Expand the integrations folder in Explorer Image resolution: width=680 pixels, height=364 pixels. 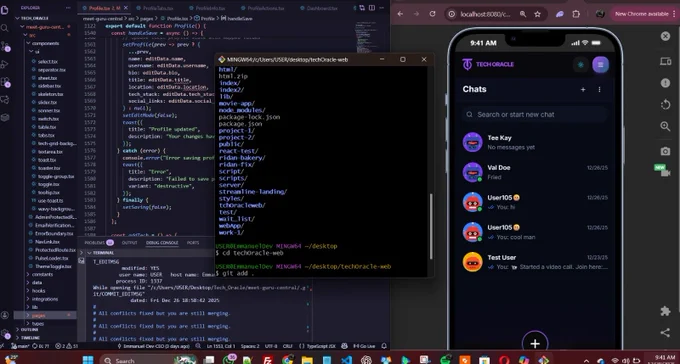(42, 299)
